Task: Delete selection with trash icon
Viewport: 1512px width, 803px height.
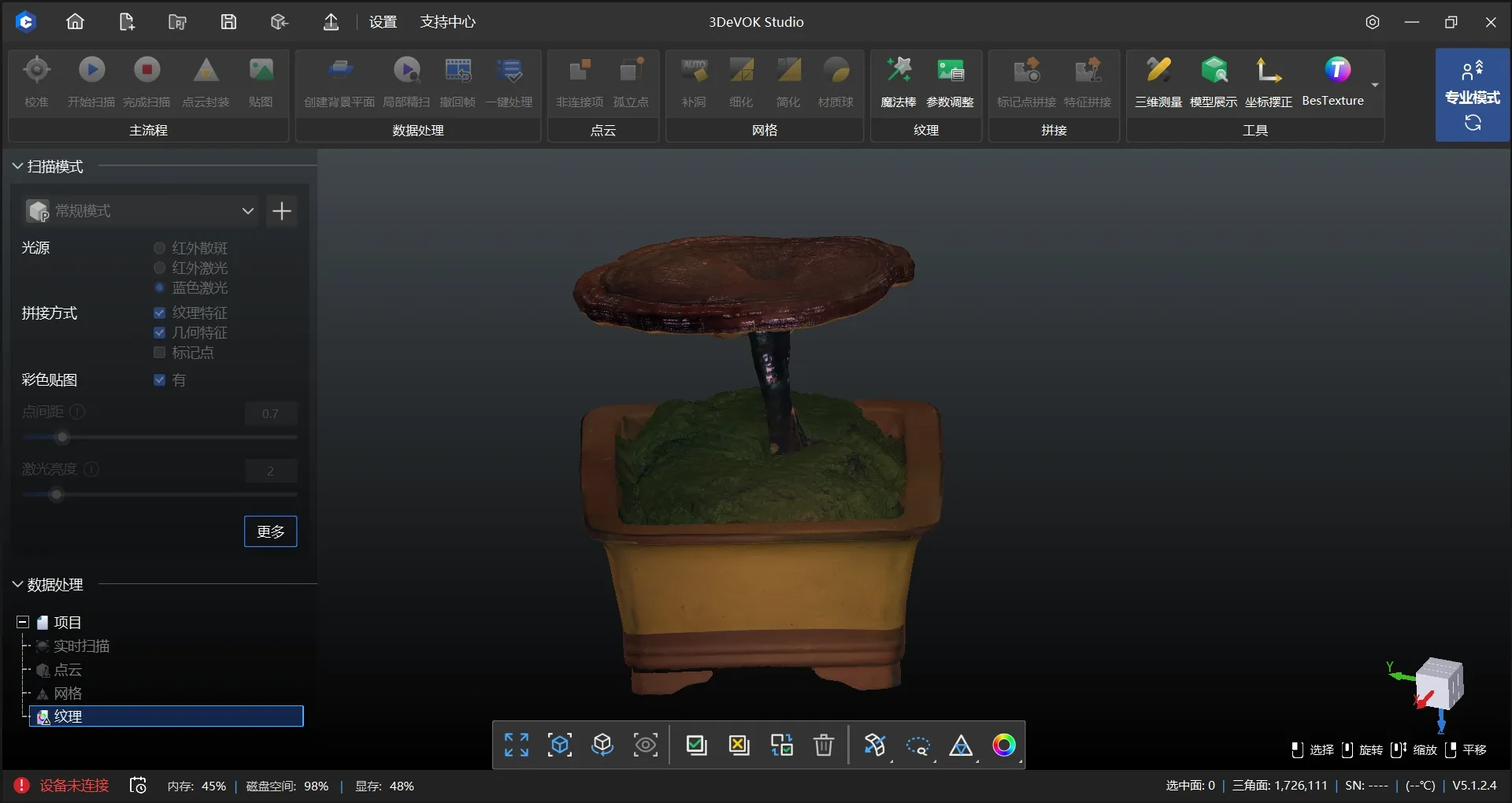Action: [x=824, y=745]
